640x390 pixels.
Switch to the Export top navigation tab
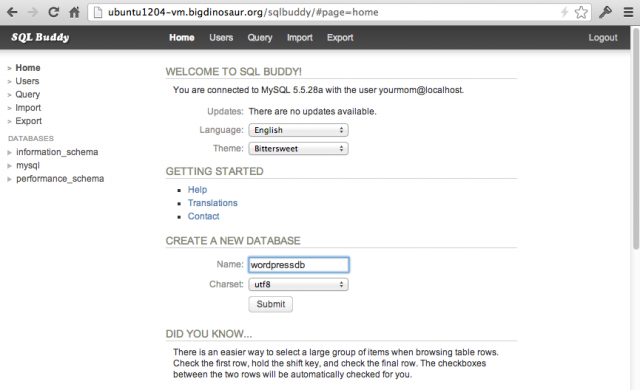tap(340, 38)
